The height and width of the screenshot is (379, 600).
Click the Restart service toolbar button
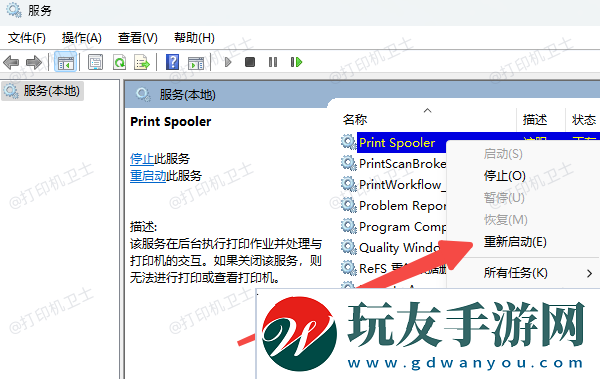296,62
